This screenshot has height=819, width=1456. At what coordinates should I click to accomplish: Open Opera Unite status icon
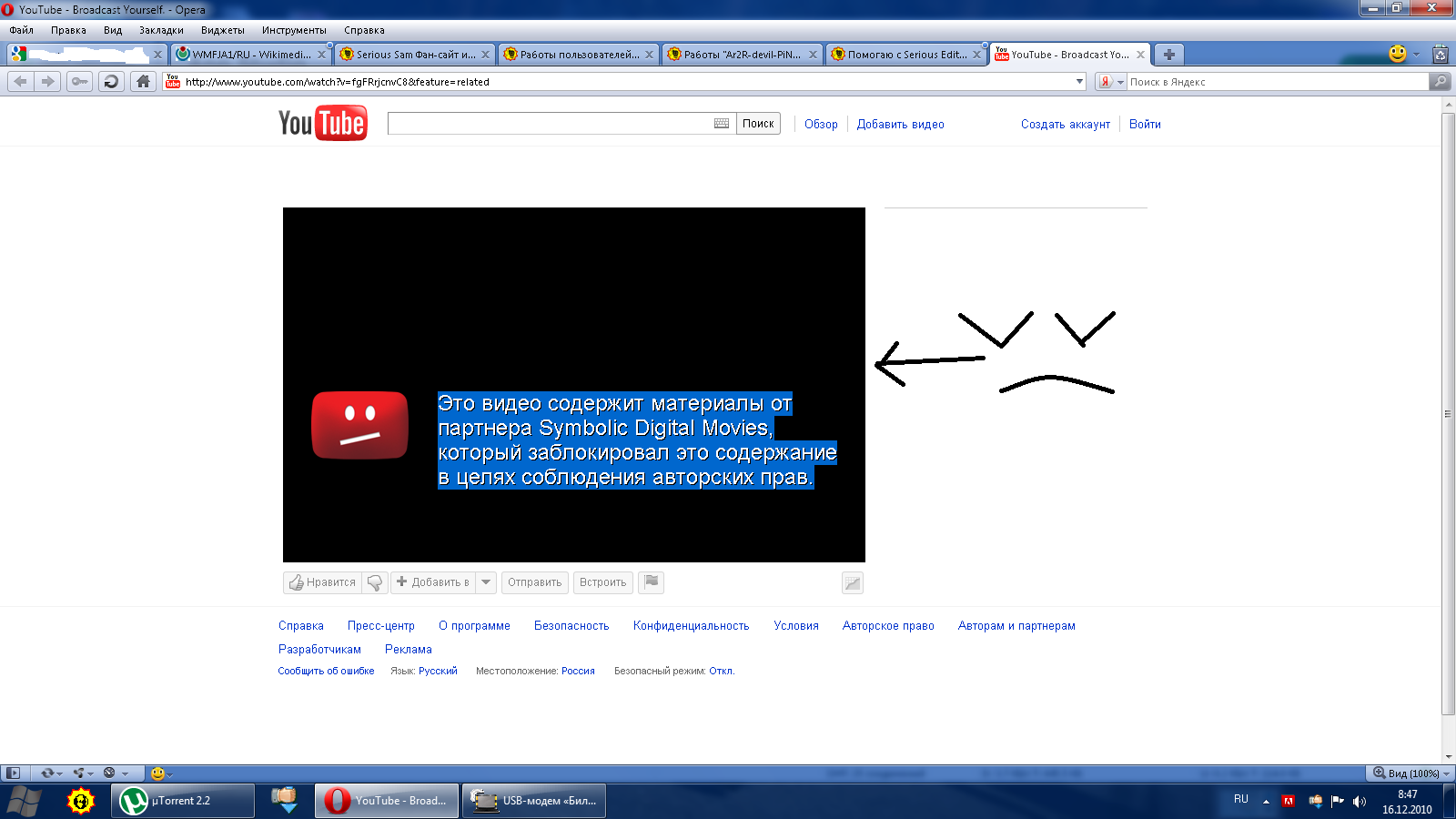79,773
